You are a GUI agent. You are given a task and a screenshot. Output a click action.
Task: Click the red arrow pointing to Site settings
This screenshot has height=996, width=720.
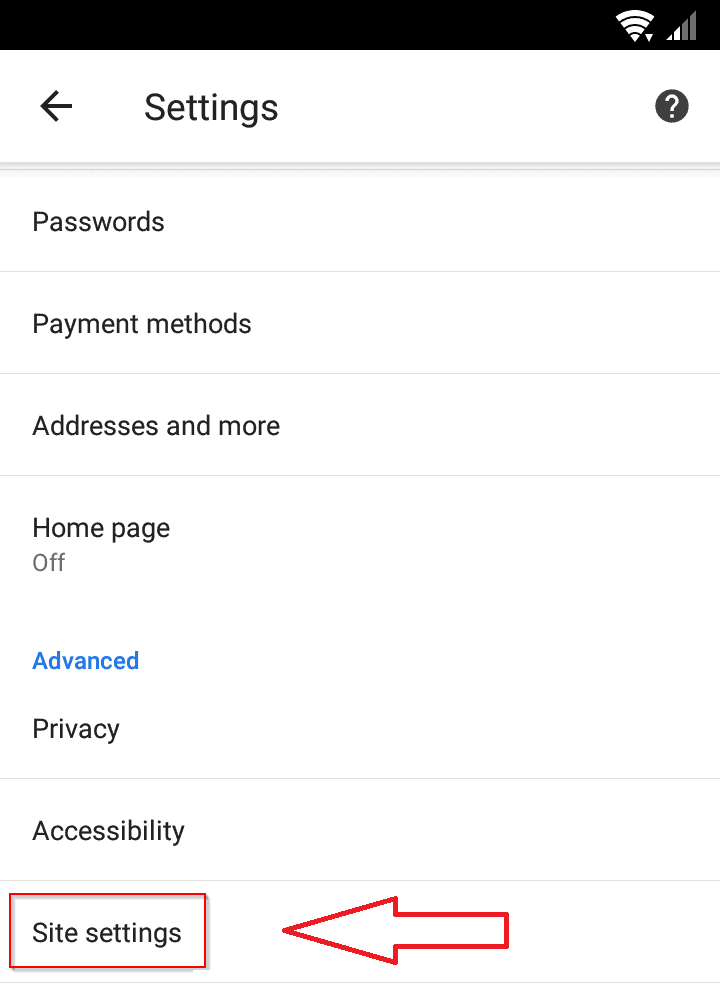(395, 931)
